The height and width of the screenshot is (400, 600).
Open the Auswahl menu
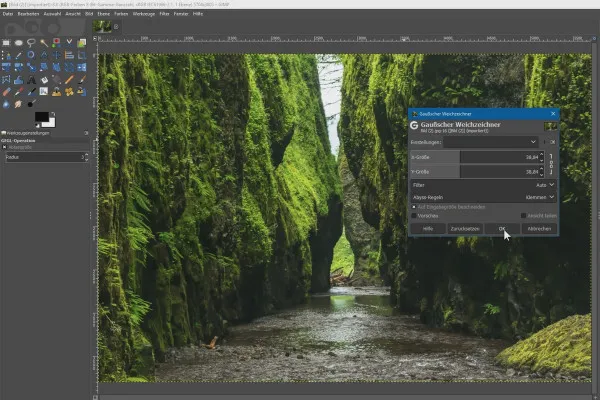52,14
